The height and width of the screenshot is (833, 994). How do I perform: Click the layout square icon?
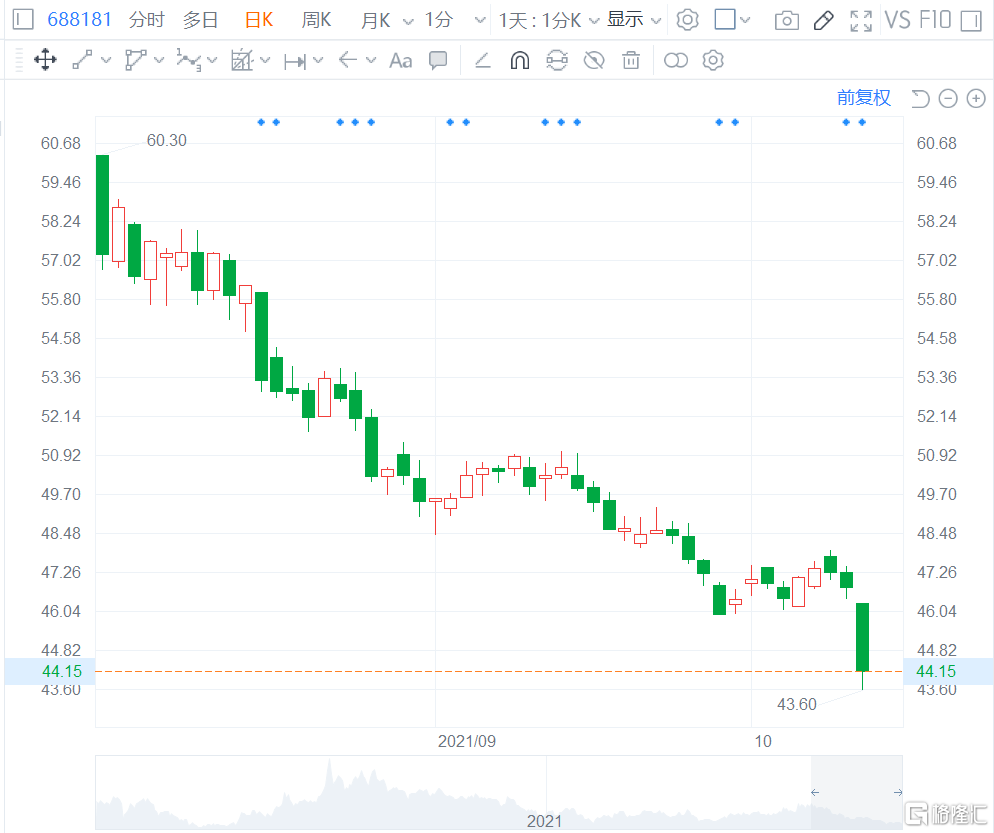pyautogui.click(x=725, y=20)
